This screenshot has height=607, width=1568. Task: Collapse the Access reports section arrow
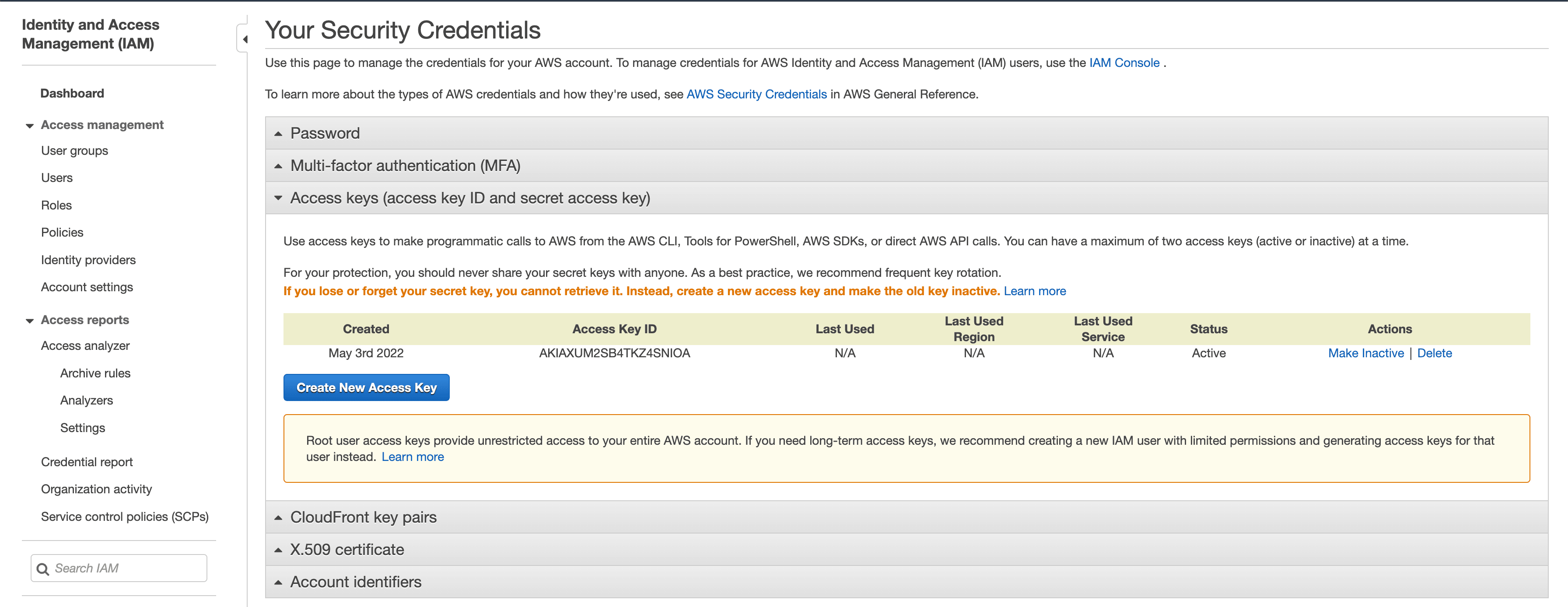[29, 321]
